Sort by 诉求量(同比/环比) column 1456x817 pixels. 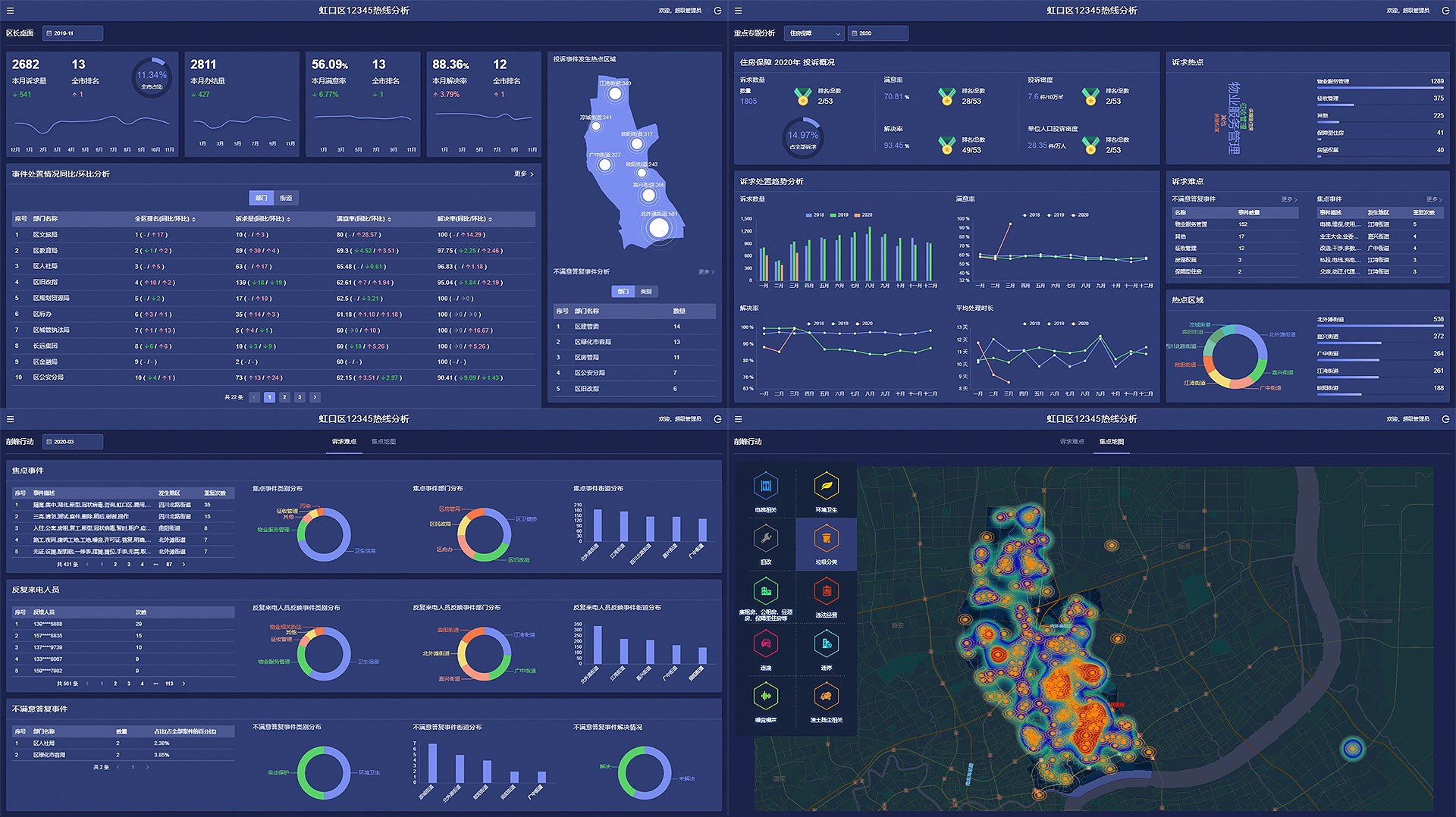[262, 219]
